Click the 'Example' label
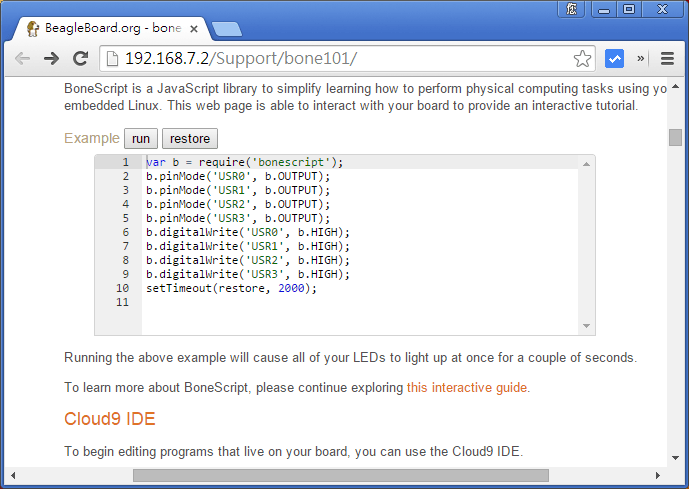The height and width of the screenshot is (489, 689). 92,138
